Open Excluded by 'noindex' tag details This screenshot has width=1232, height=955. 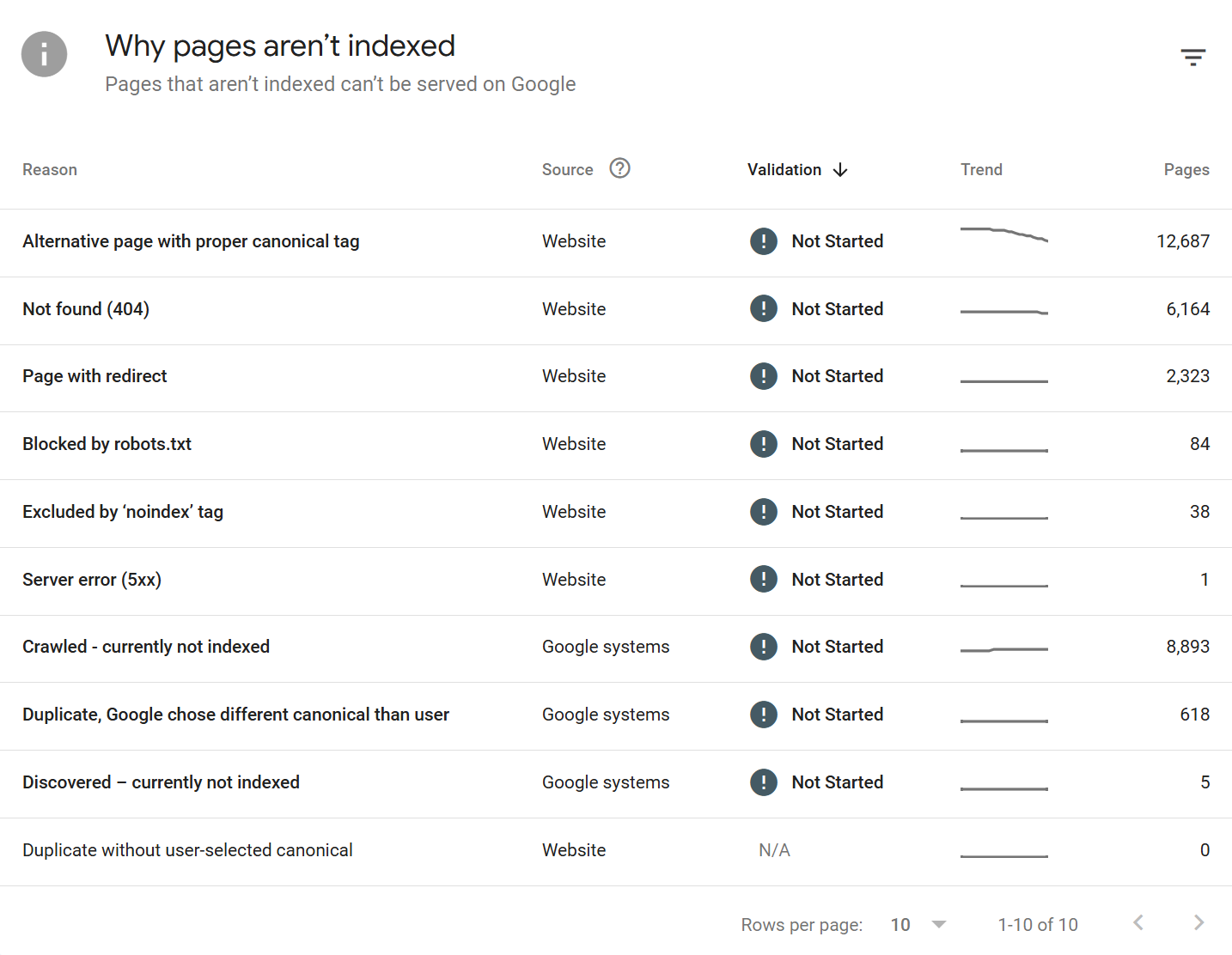tap(123, 512)
